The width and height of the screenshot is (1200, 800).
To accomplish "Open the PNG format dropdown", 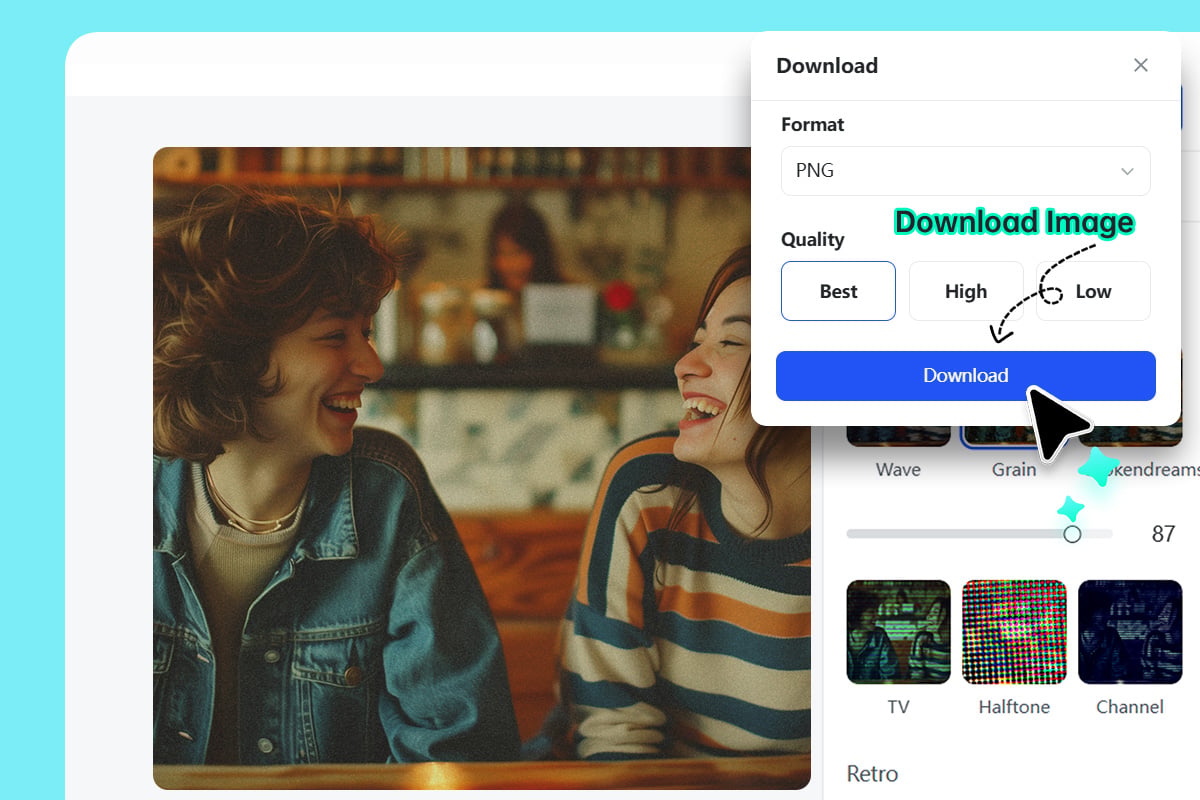I will (965, 171).
